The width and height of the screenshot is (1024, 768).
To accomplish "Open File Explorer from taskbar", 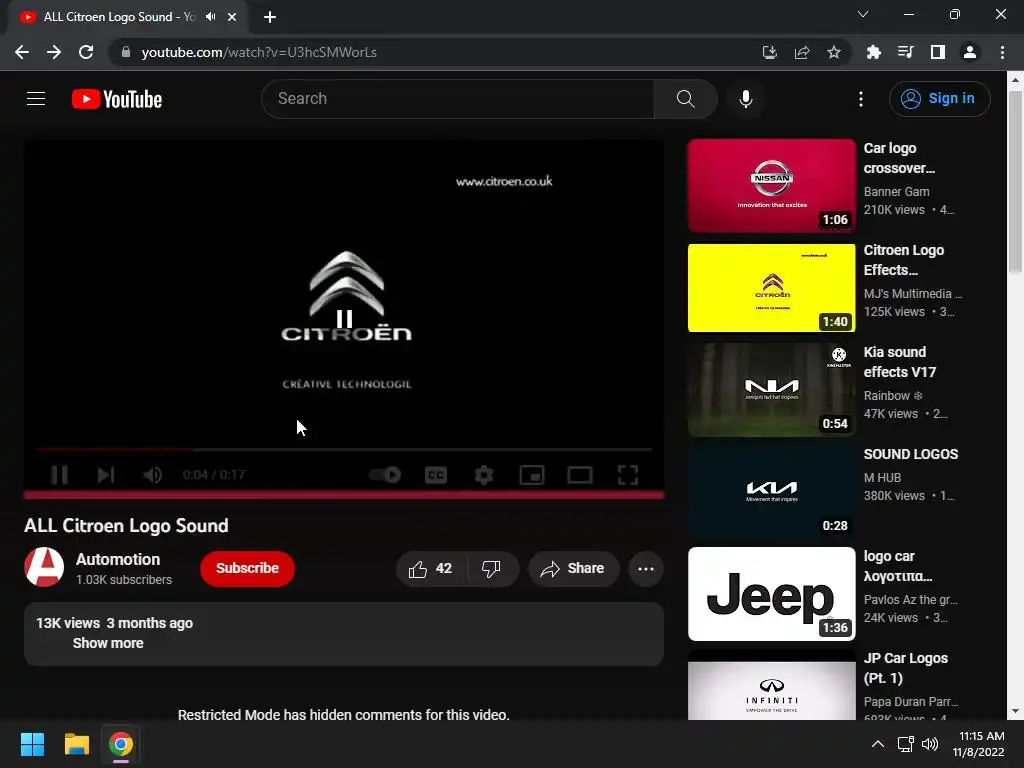I will (x=76, y=744).
